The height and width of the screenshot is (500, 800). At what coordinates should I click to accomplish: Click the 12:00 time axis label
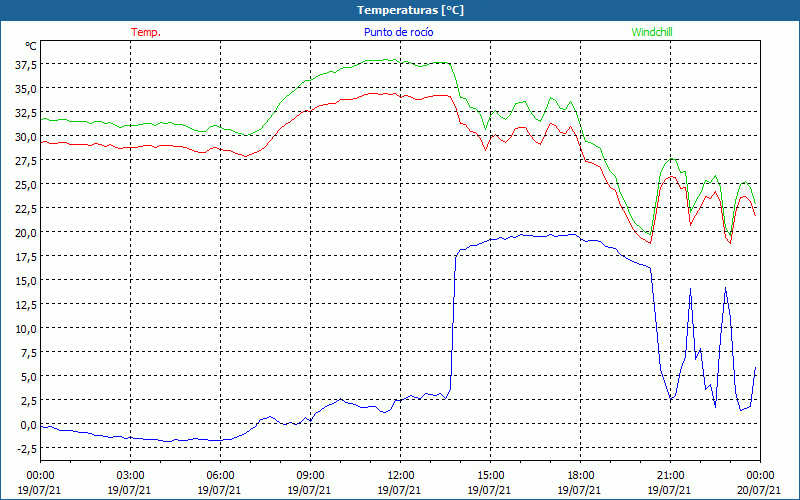point(400,476)
